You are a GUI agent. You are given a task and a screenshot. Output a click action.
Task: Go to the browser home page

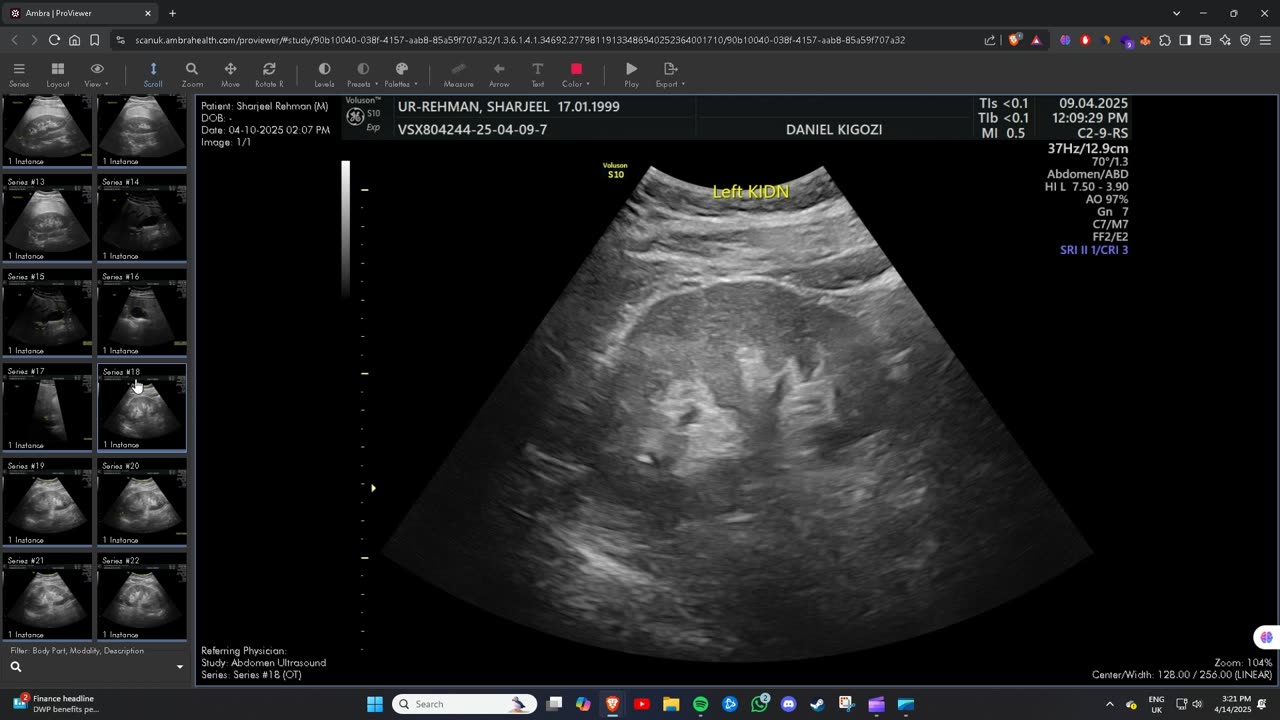coord(75,40)
